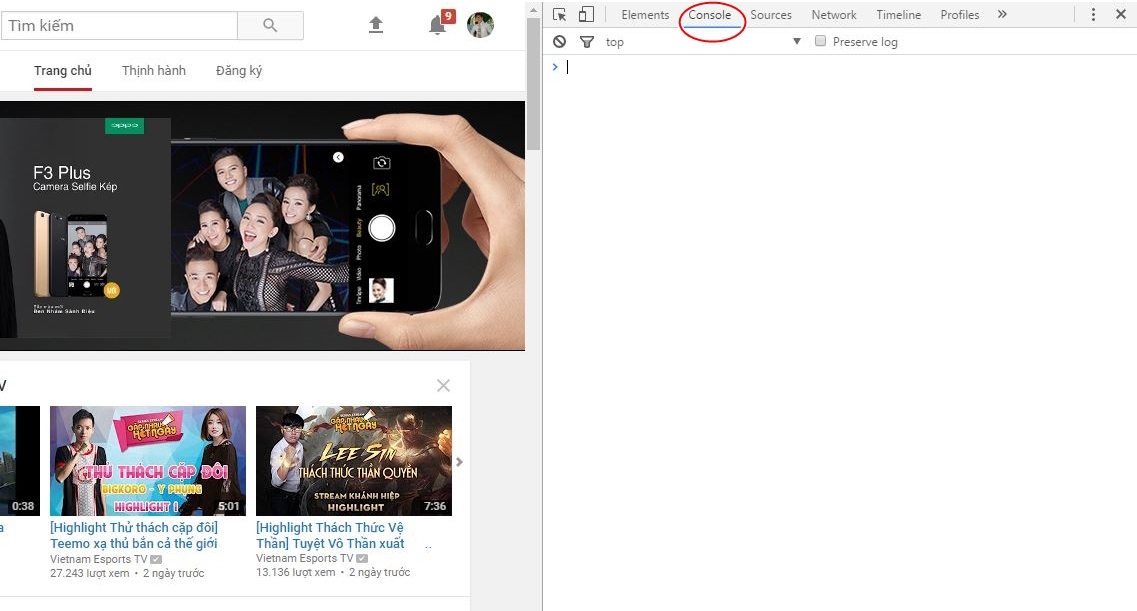This screenshot has width=1137, height=611.
Task: Activate the DevTools inspect element picker
Action: coord(559,14)
